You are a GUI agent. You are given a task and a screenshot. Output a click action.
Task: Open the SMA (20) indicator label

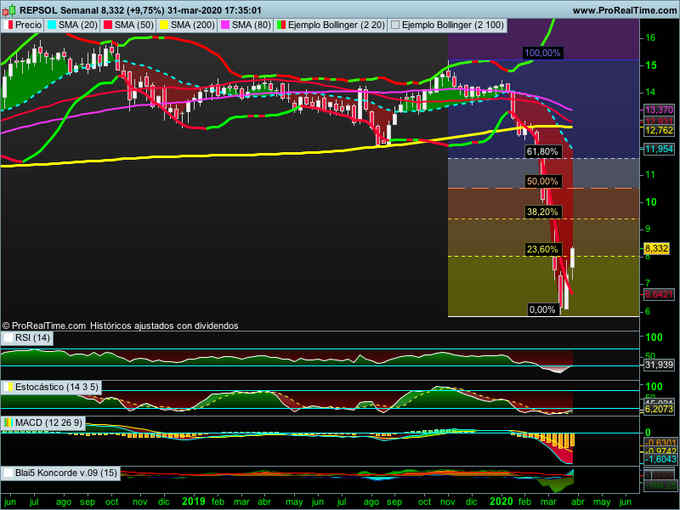[72, 25]
